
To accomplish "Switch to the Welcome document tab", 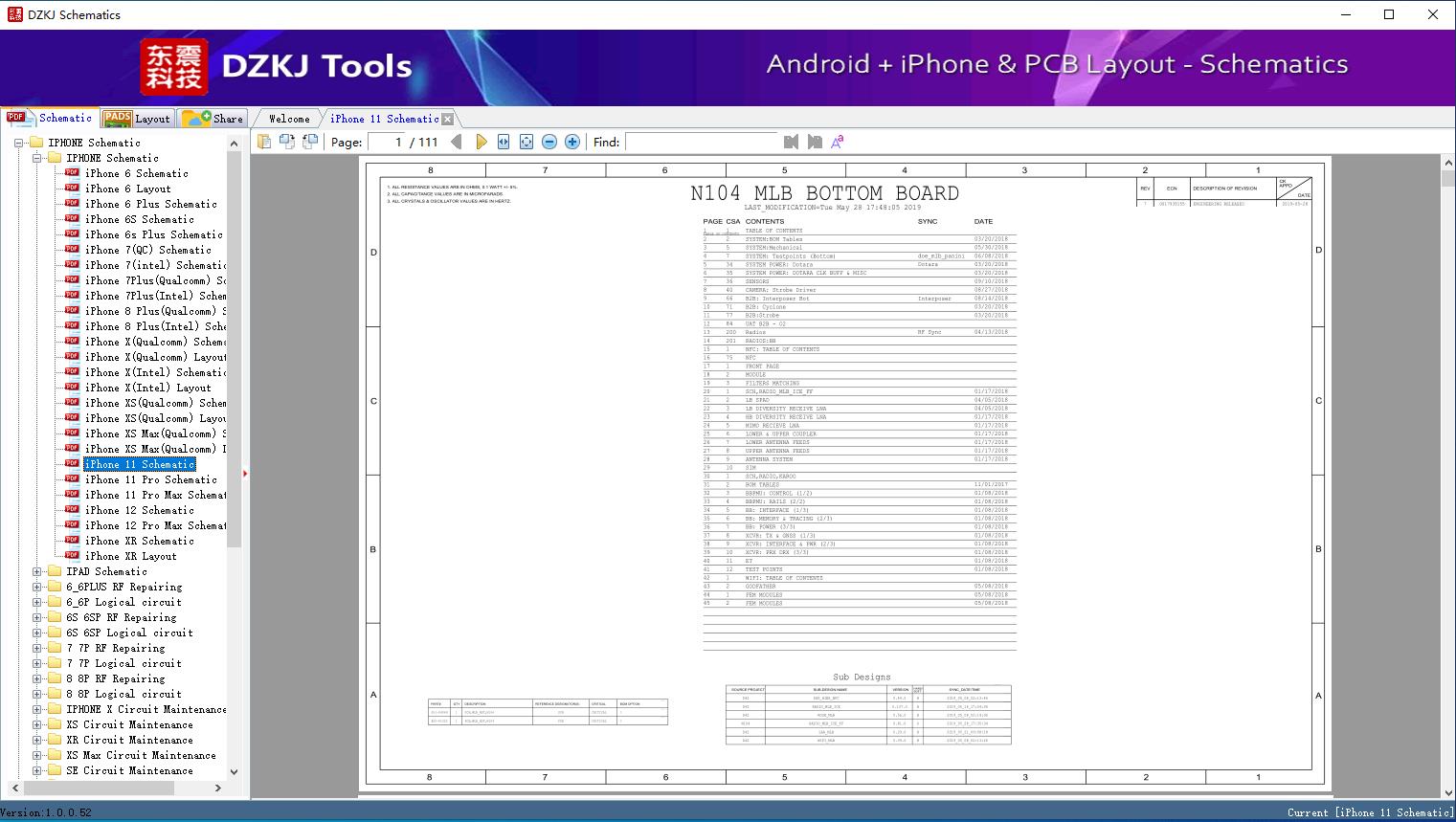I will [289, 119].
